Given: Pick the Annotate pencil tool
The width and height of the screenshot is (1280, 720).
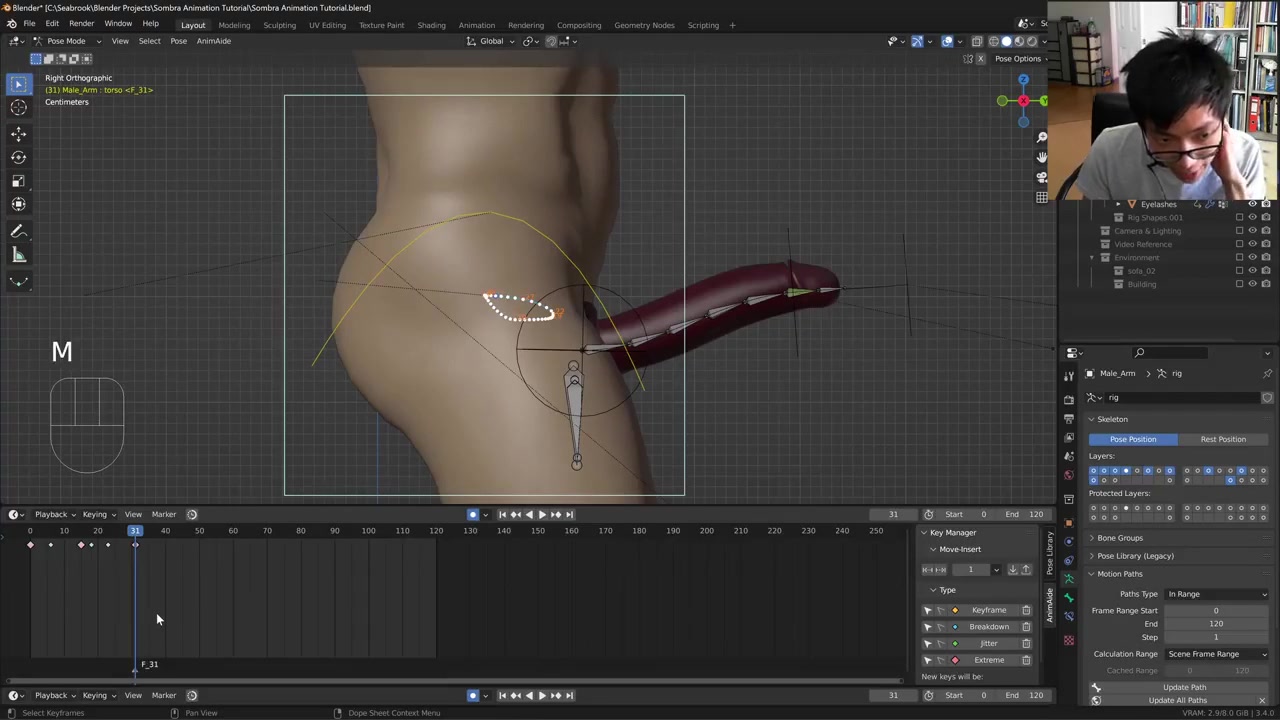Looking at the screenshot, I should tap(18, 231).
